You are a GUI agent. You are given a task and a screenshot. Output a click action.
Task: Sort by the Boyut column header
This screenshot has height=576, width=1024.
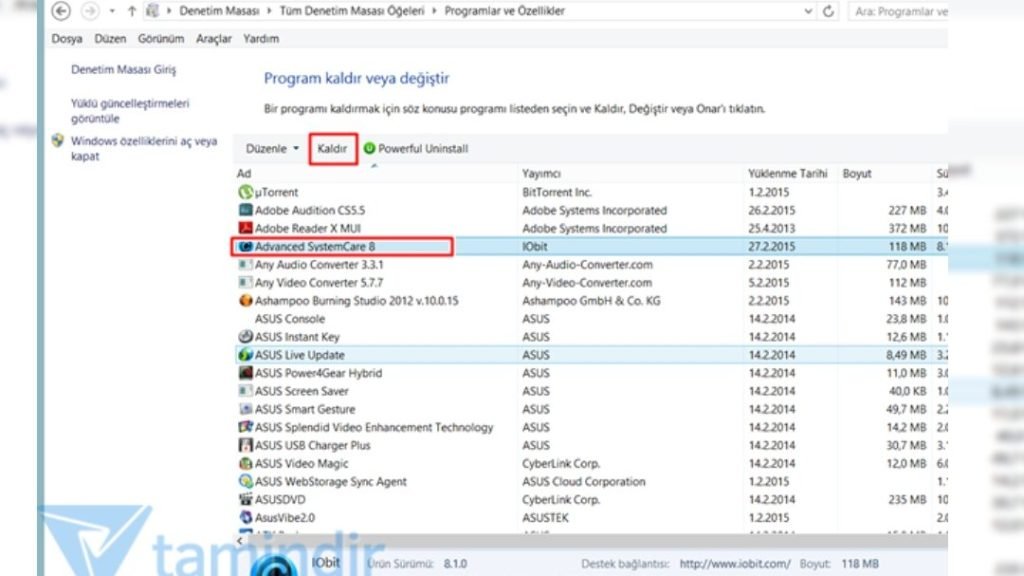click(857, 173)
